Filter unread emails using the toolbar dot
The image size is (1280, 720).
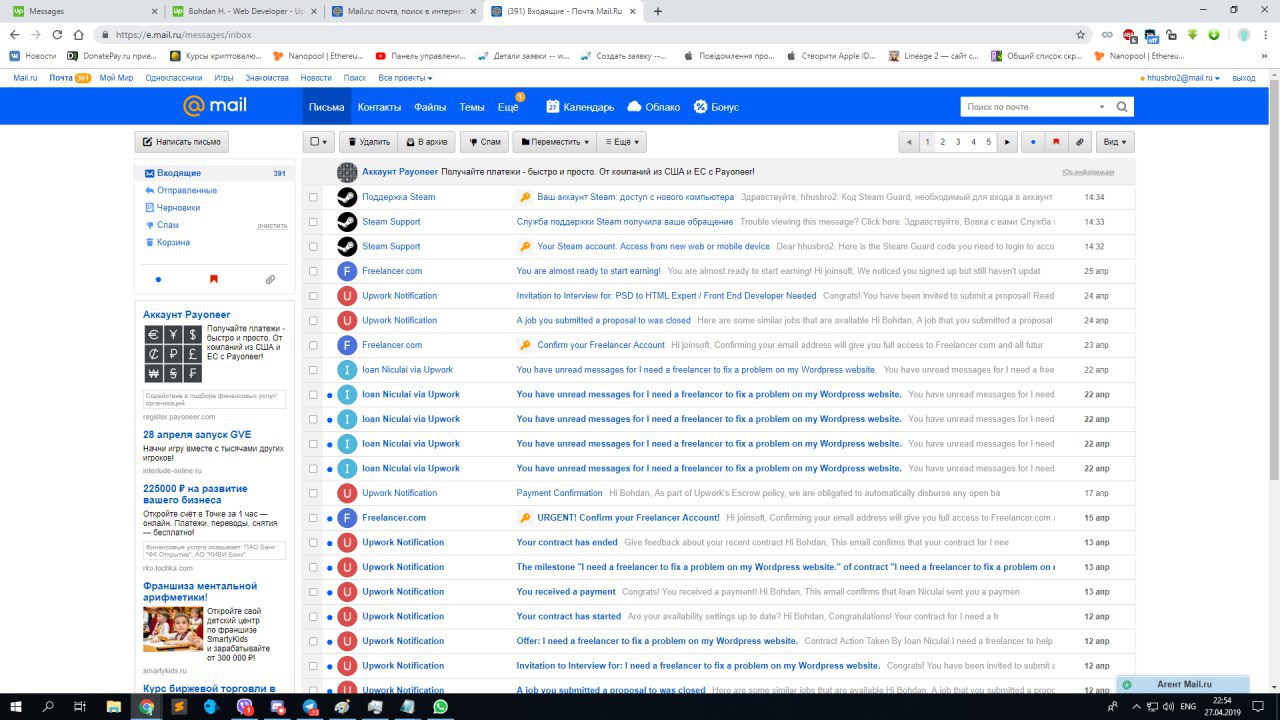[x=1033, y=142]
